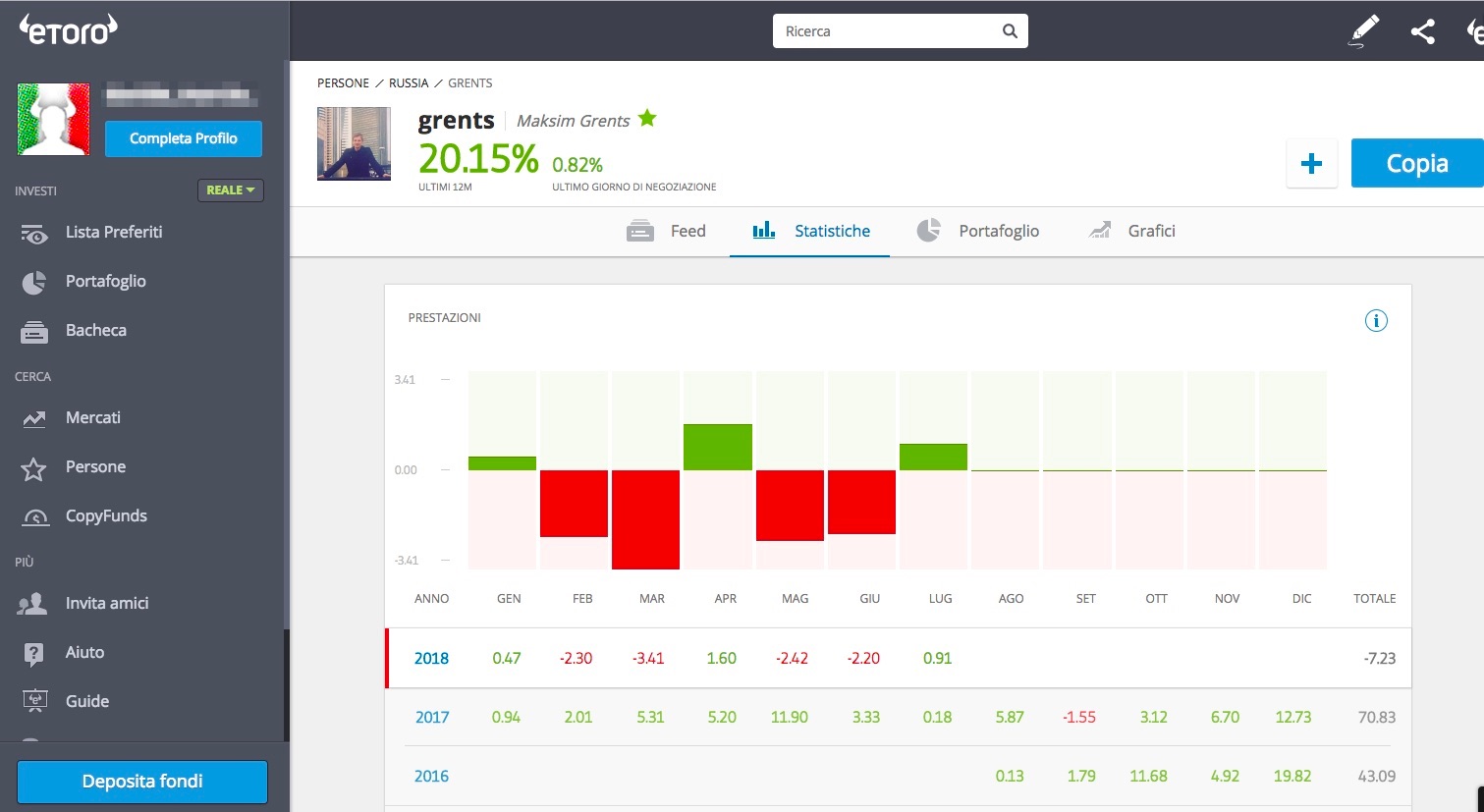Click the grents trader profile photo
This screenshot has height=812, width=1484.
[354, 144]
